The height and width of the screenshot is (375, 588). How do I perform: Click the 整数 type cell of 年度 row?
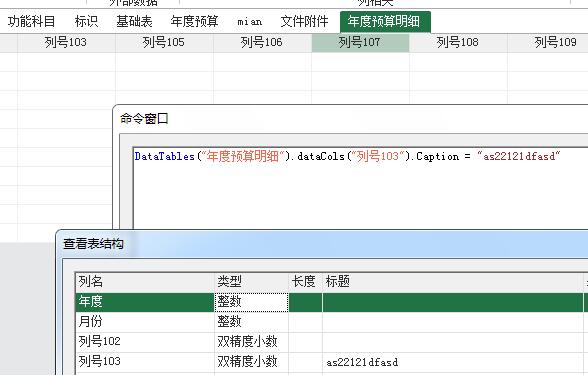click(251, 302)
